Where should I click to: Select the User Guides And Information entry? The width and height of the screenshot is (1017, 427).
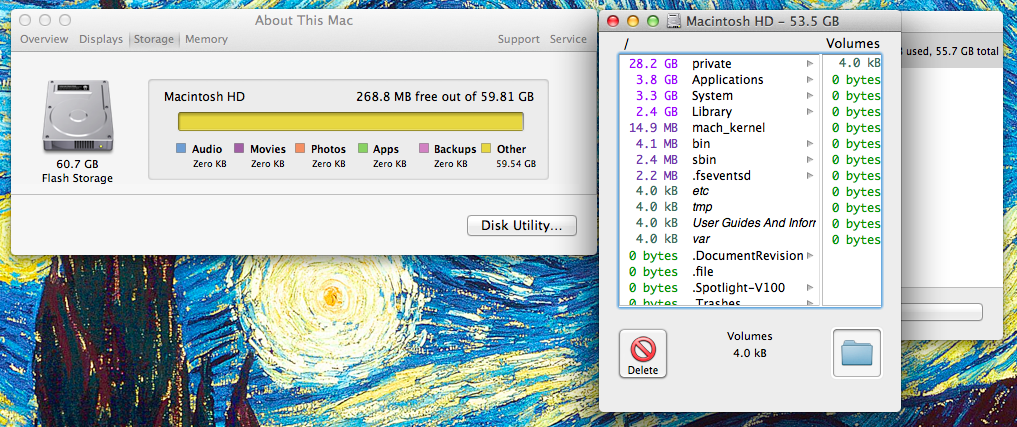pos(719,223)
